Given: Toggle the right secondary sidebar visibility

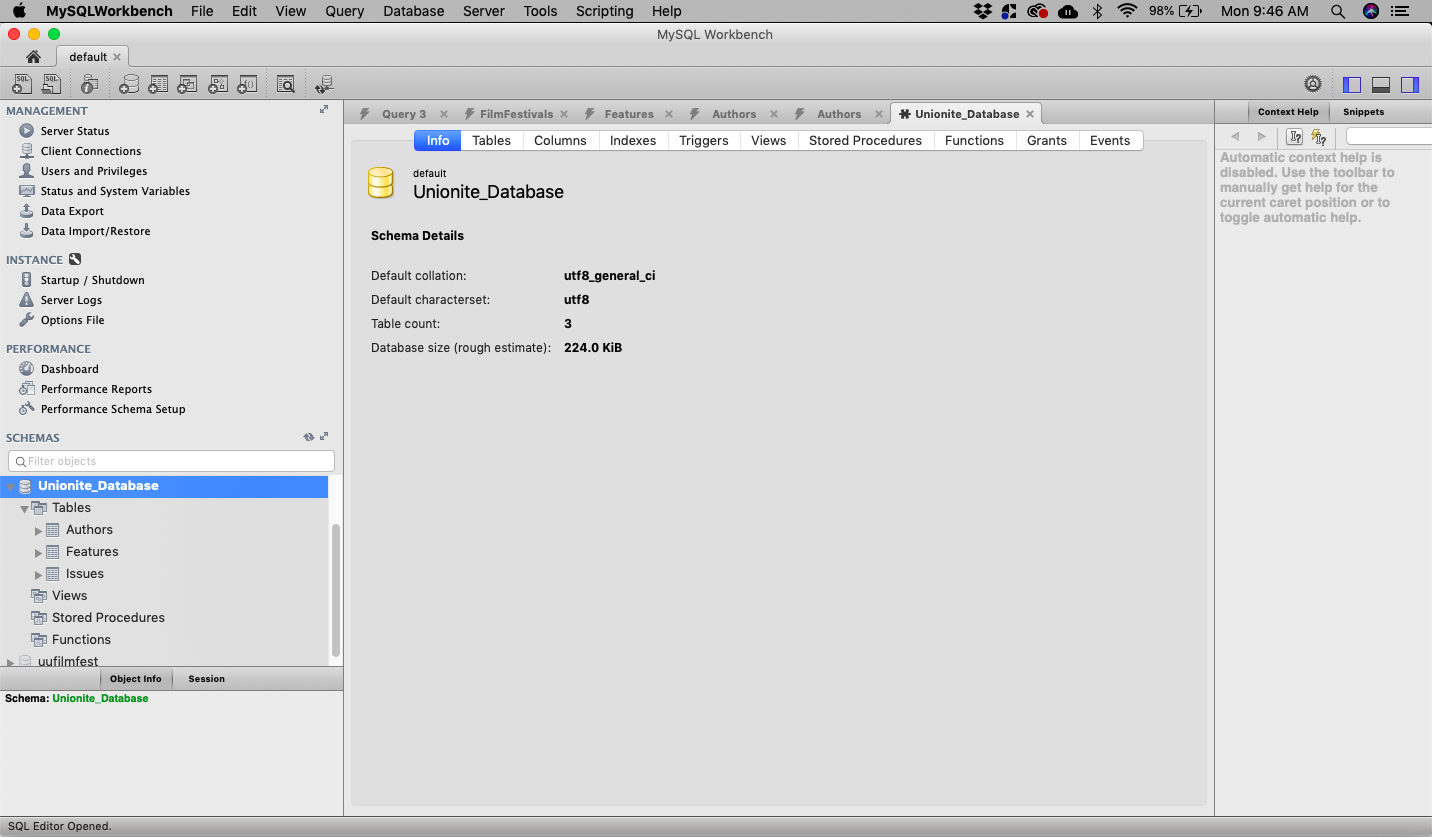Looking at the screenshot, I should pos(1410,85).
